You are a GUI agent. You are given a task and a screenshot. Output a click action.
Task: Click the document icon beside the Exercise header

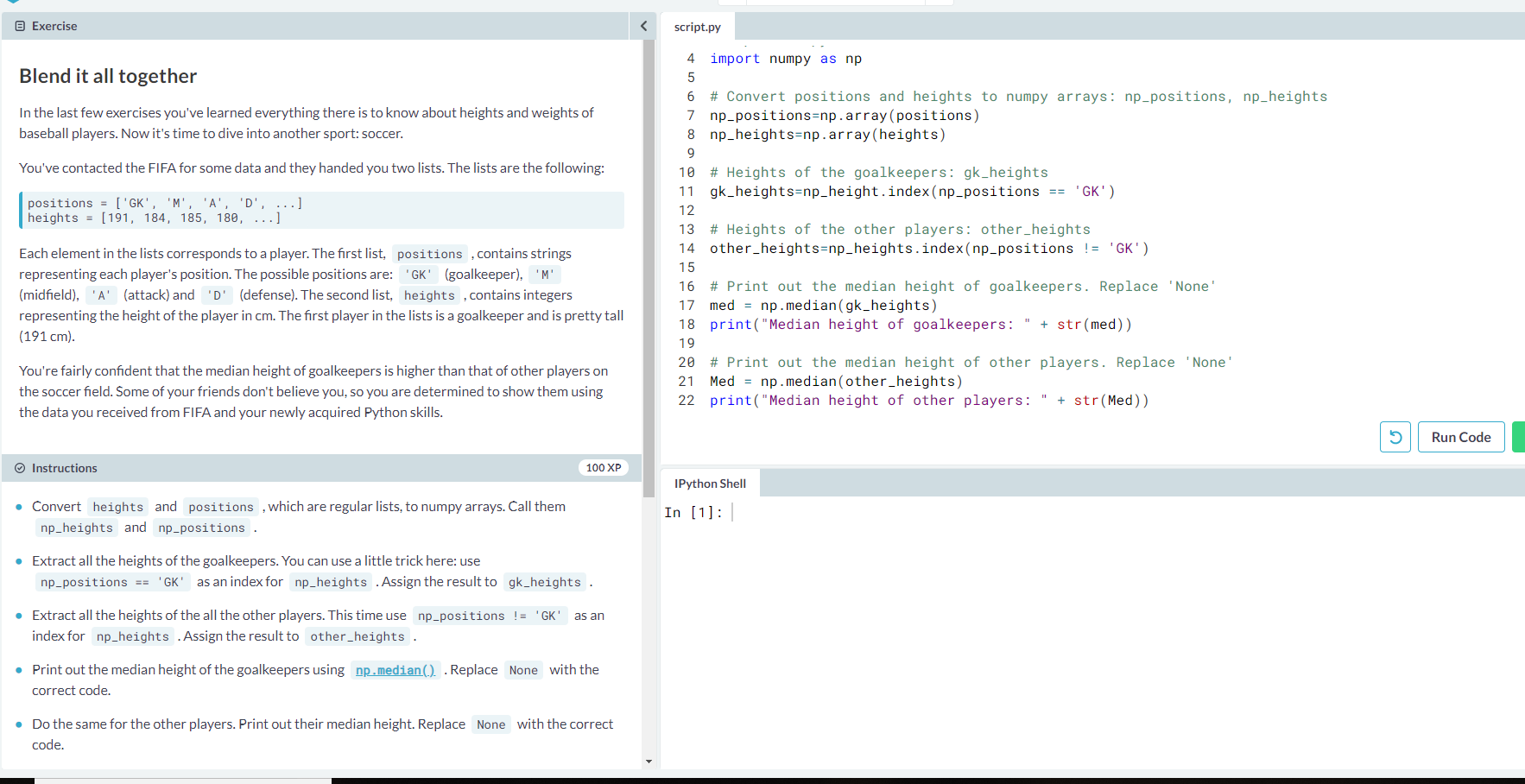click(19, 25)
